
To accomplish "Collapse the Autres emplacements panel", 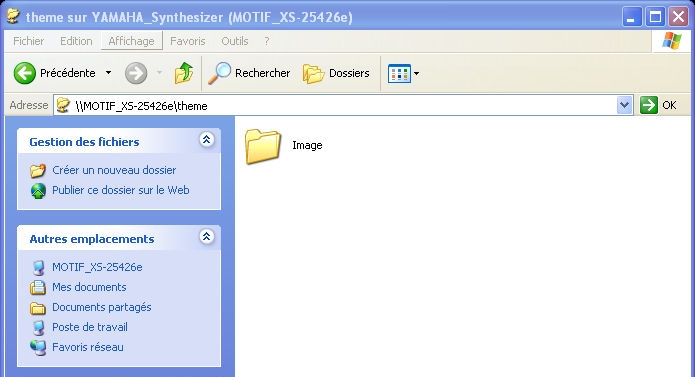I will [x=207, y=237].
